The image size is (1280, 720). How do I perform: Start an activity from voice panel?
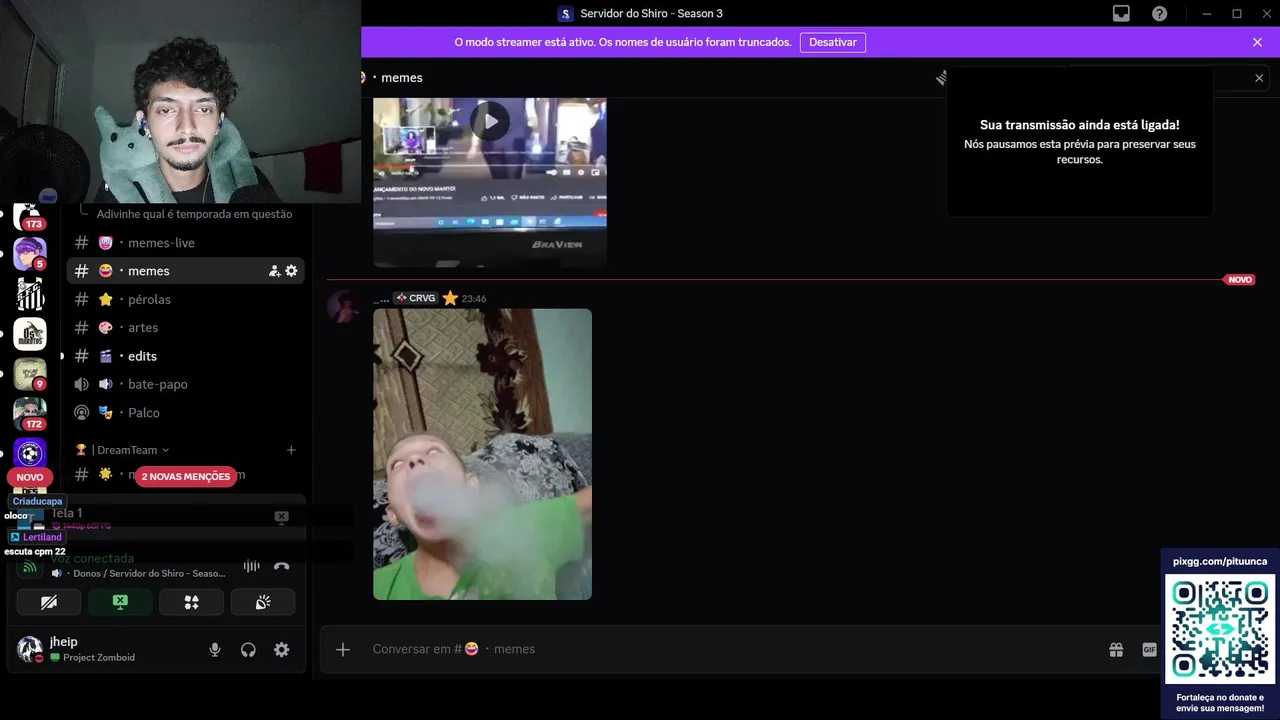coord(192,602)
